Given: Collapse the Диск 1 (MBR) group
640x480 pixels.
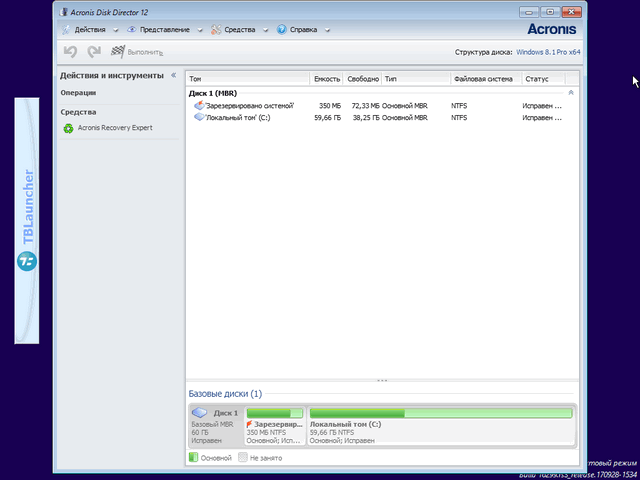Looking at the screenshot, I should point(571,92).
